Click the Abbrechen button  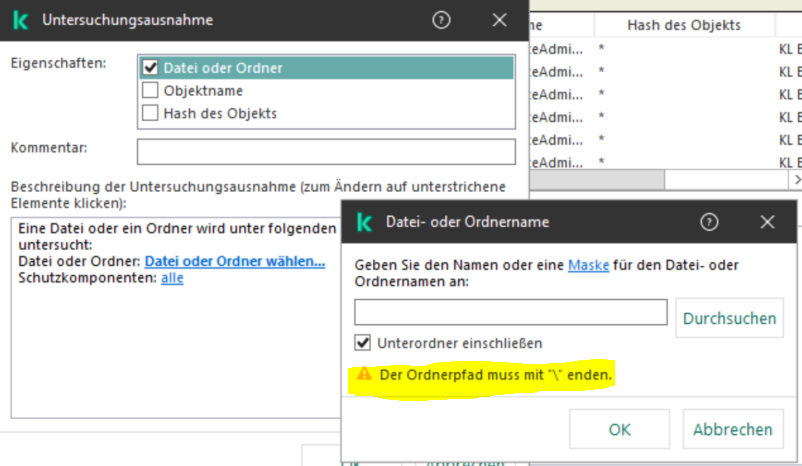[x=733, y=429]
